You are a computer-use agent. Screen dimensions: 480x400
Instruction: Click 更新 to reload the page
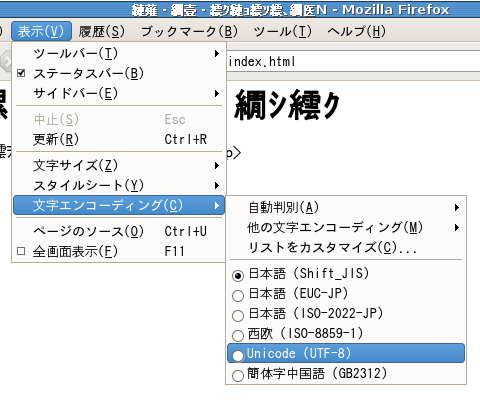pos(118,139)
